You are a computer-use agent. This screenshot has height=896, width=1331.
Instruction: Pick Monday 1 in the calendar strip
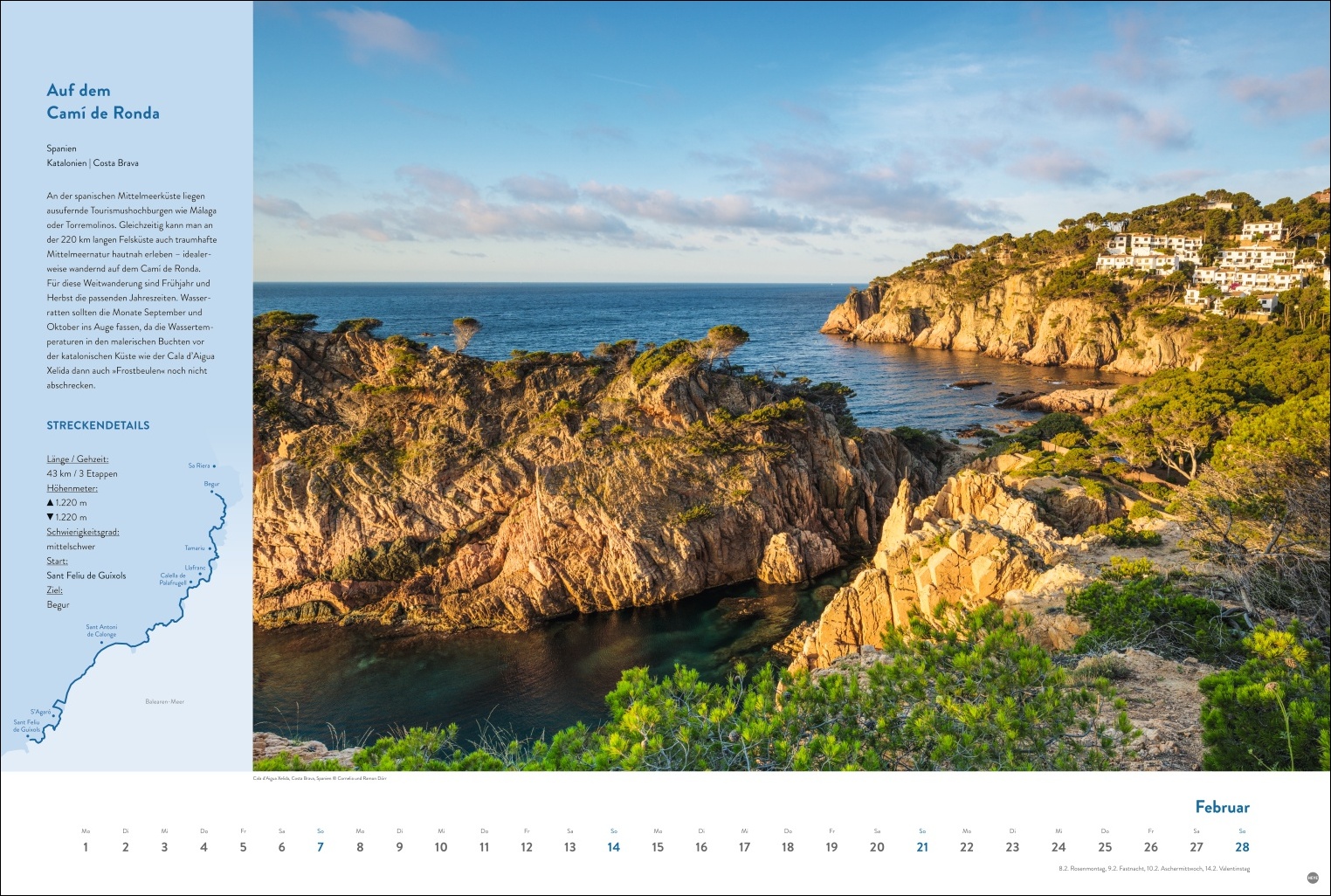86,847
